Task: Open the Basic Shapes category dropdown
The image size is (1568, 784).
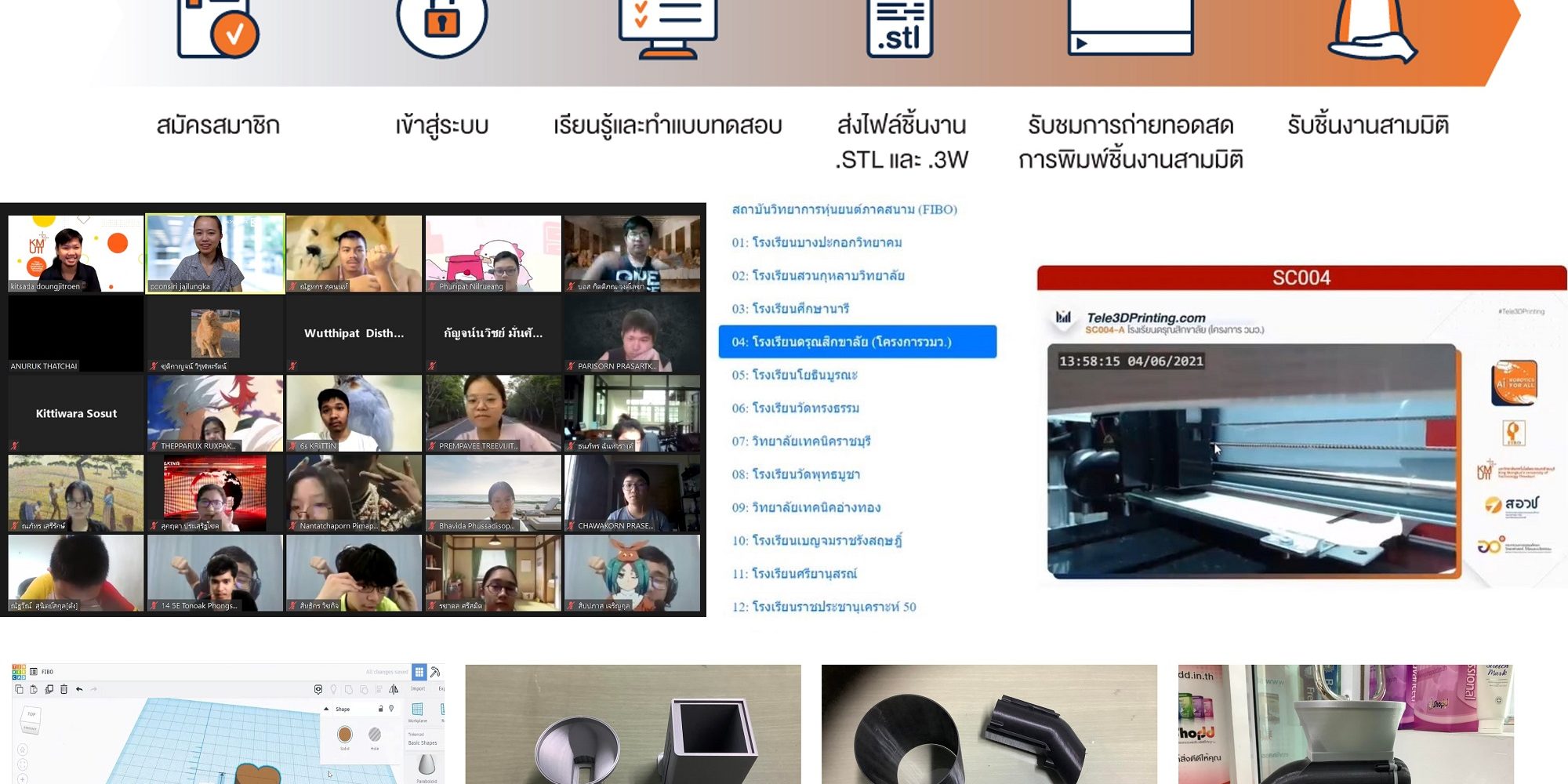Action: 422,742
